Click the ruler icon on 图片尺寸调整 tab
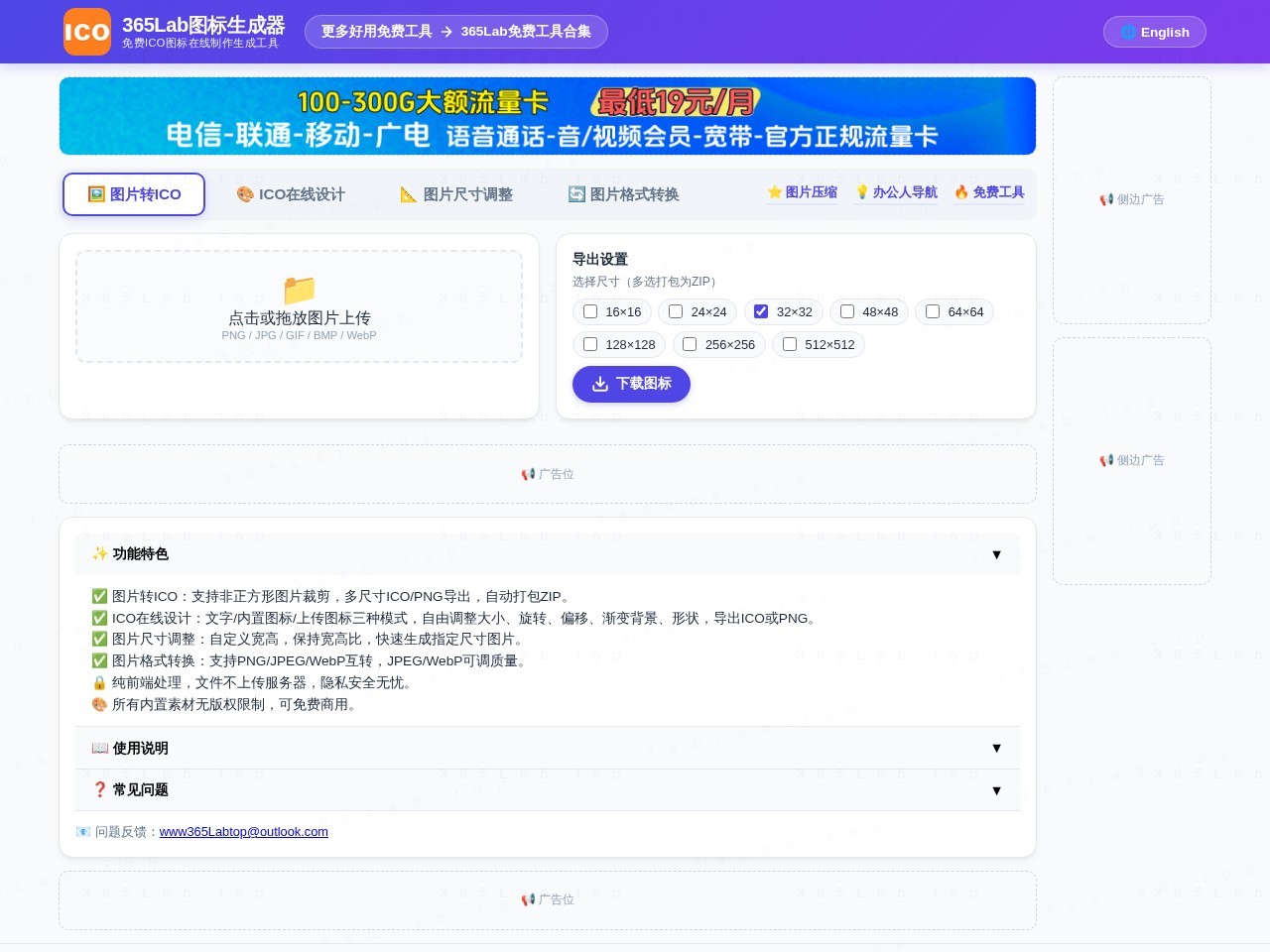 409,194
